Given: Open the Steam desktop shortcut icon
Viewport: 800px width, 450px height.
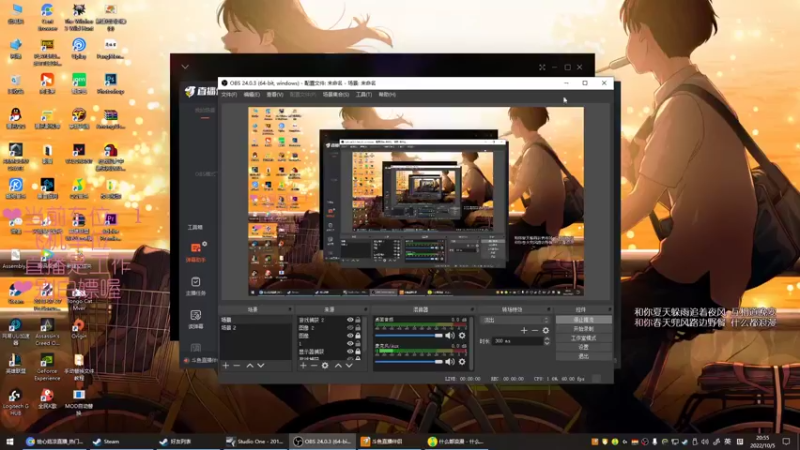Looking at the screenshot, I should (x=15, y=288).
